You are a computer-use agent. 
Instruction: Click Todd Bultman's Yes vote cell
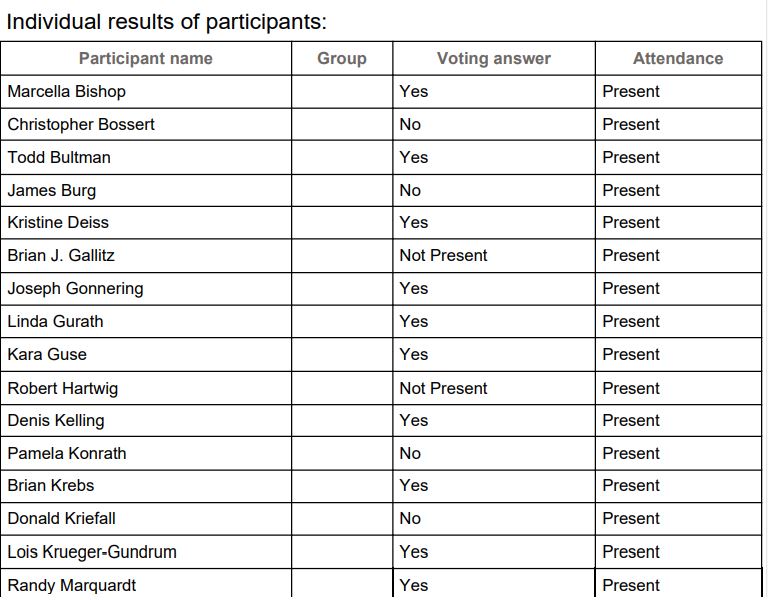(x=413, y=157)
